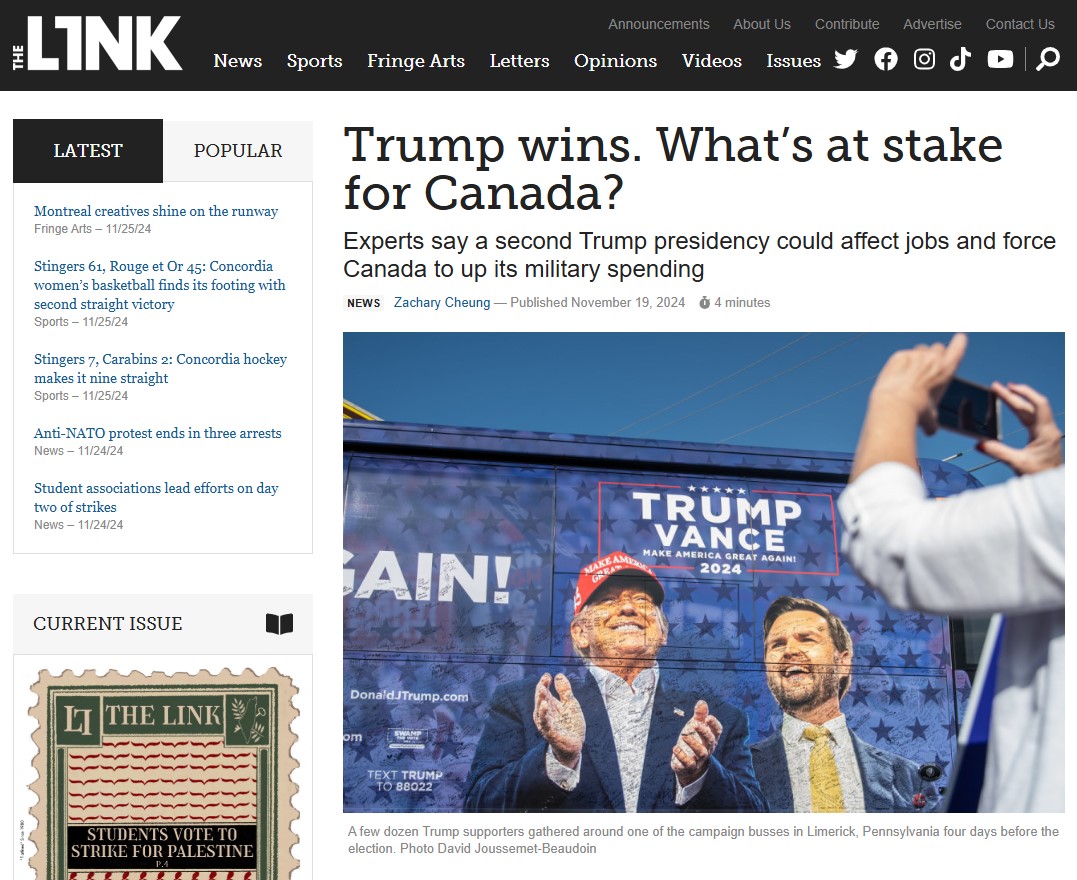Open the Instagram icon link
The width and height of the screenshot is (1077, 880).
pyautogui.click(x=924, y=60)
